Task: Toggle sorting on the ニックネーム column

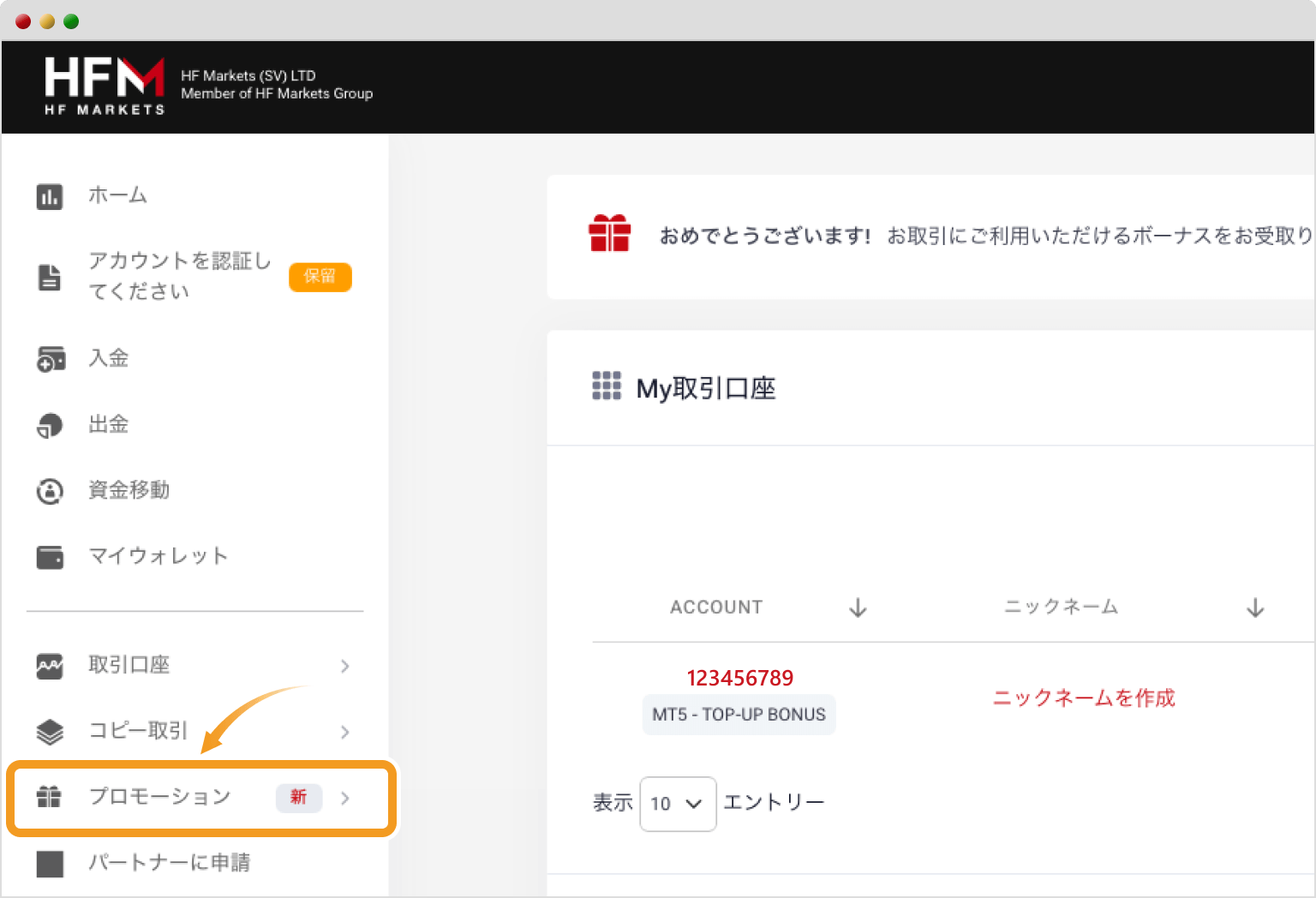Action: tap(1254, 607)
